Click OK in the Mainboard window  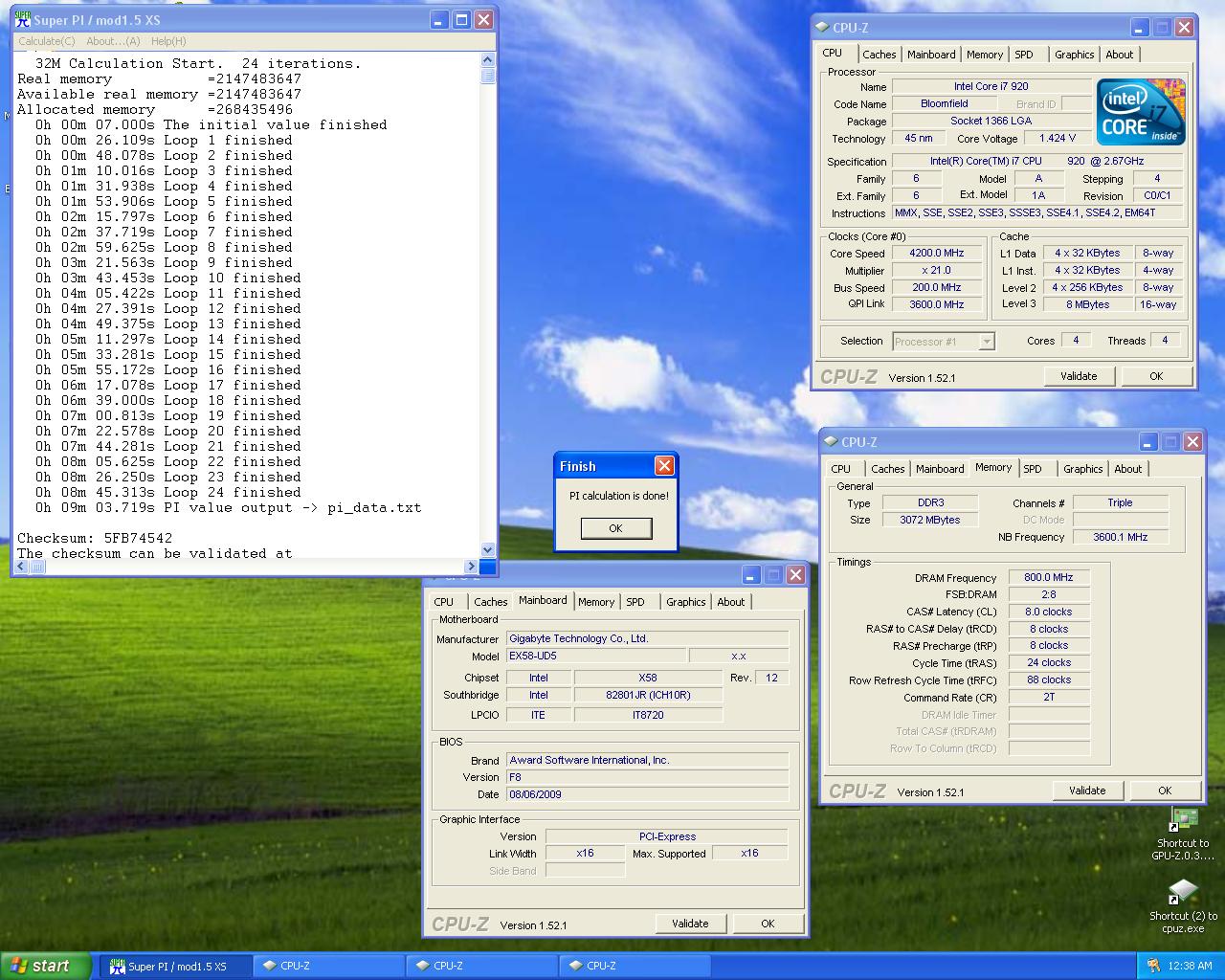pos(768,924)
